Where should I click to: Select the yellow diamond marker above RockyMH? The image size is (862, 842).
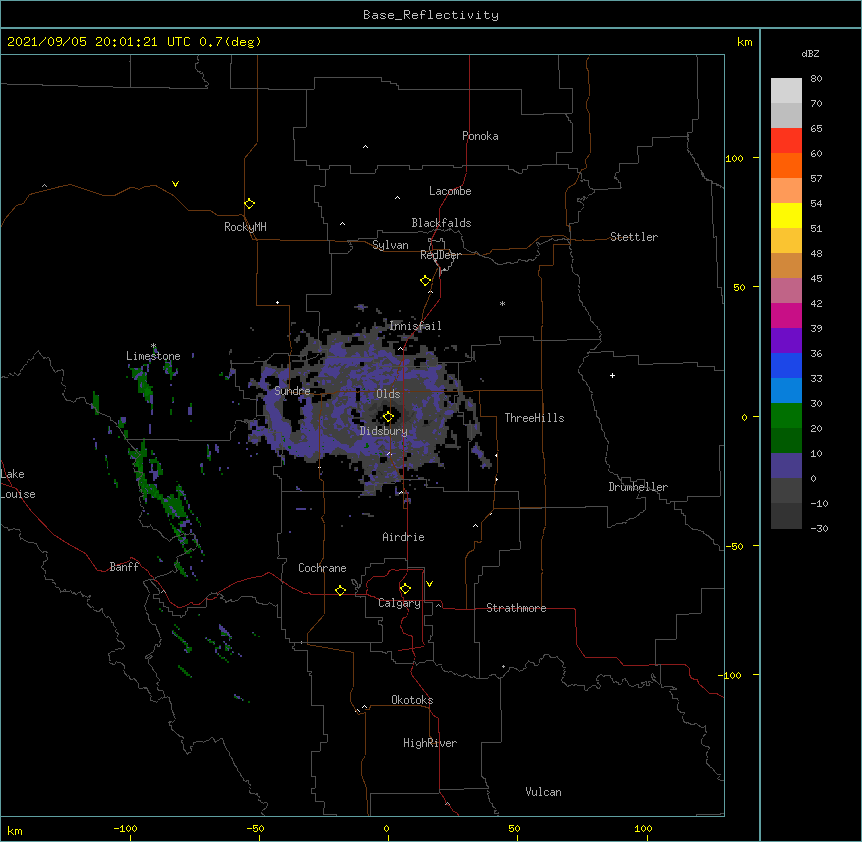[249, 204]
